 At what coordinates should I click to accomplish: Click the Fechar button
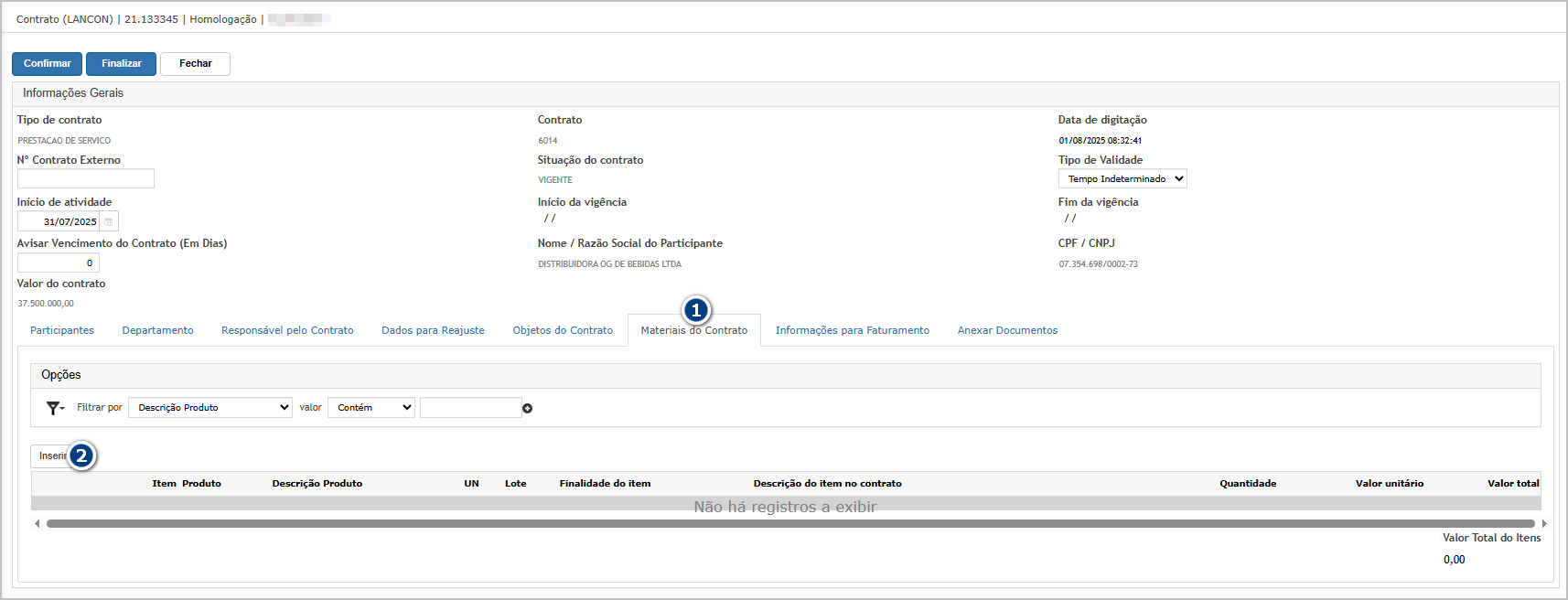tap(195, 64)
